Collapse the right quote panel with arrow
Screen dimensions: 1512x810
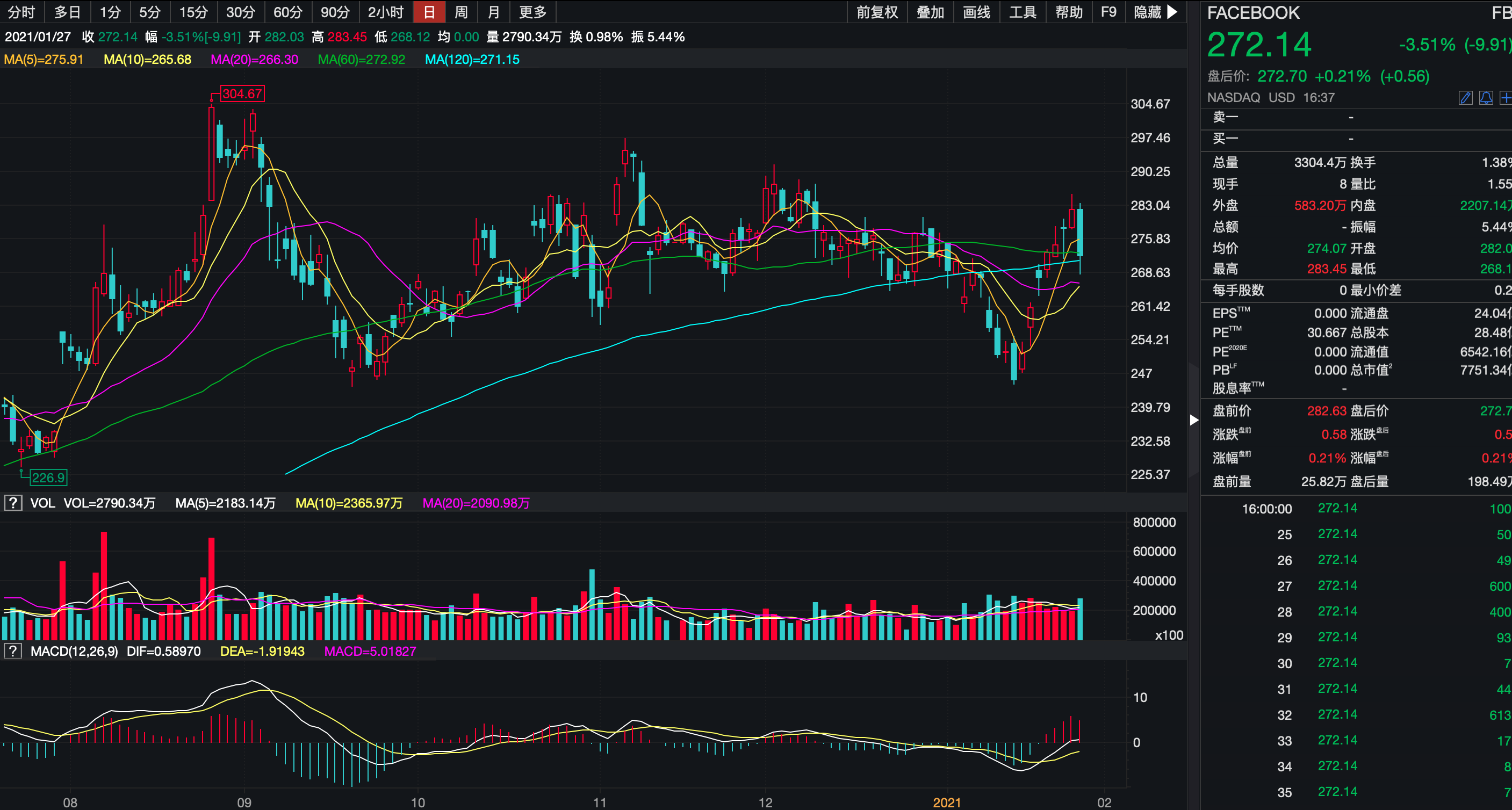1194,420
